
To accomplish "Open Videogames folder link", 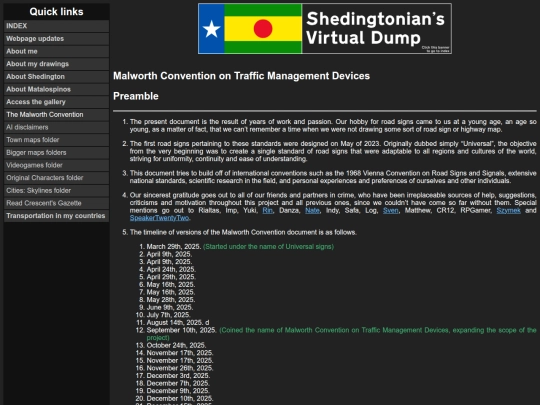I will point(56,165).
